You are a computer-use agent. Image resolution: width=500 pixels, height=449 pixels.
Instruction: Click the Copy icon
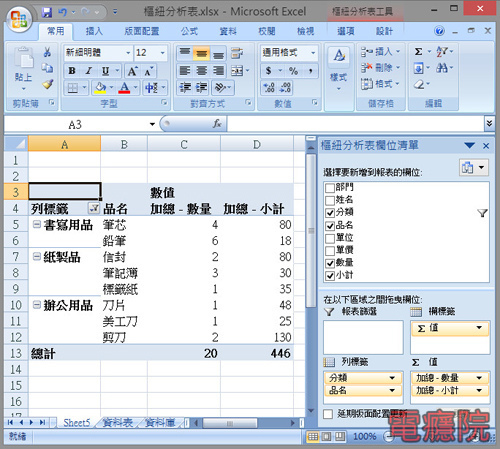[x=47, y=68]
